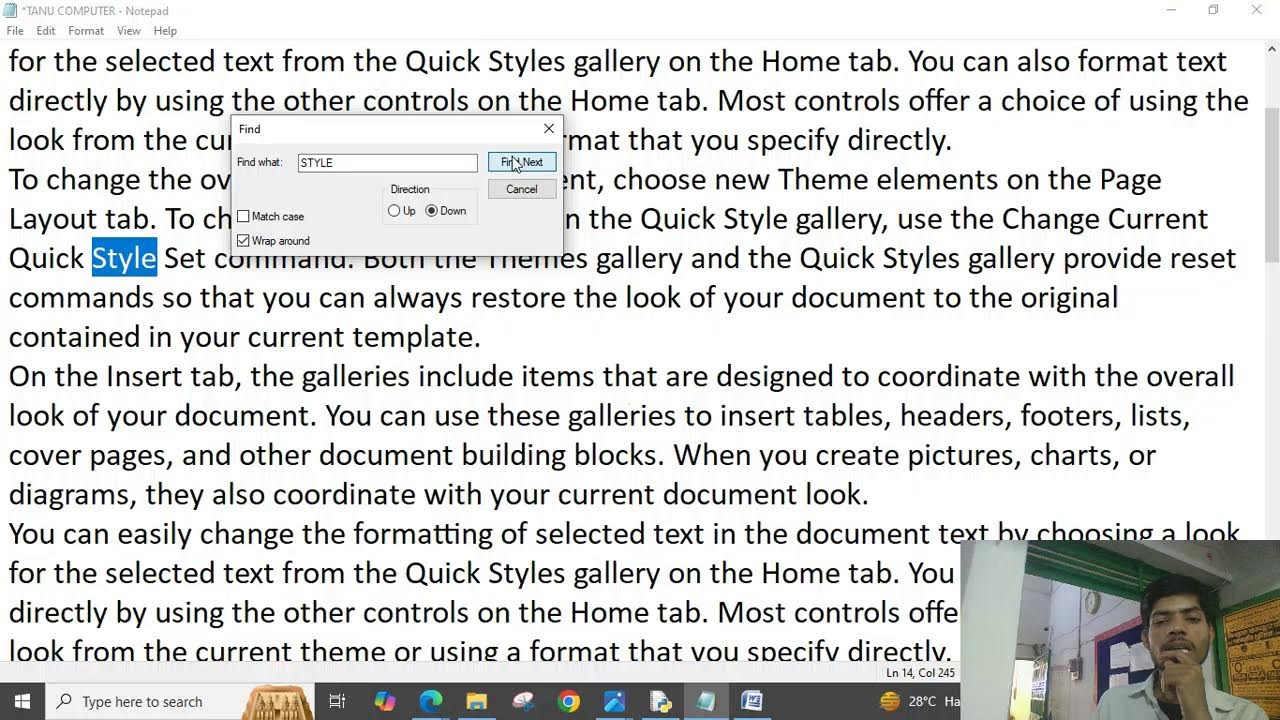Click the taskbar search box
The width and height of the screenshot is (1280, 720).
[180, 701]
